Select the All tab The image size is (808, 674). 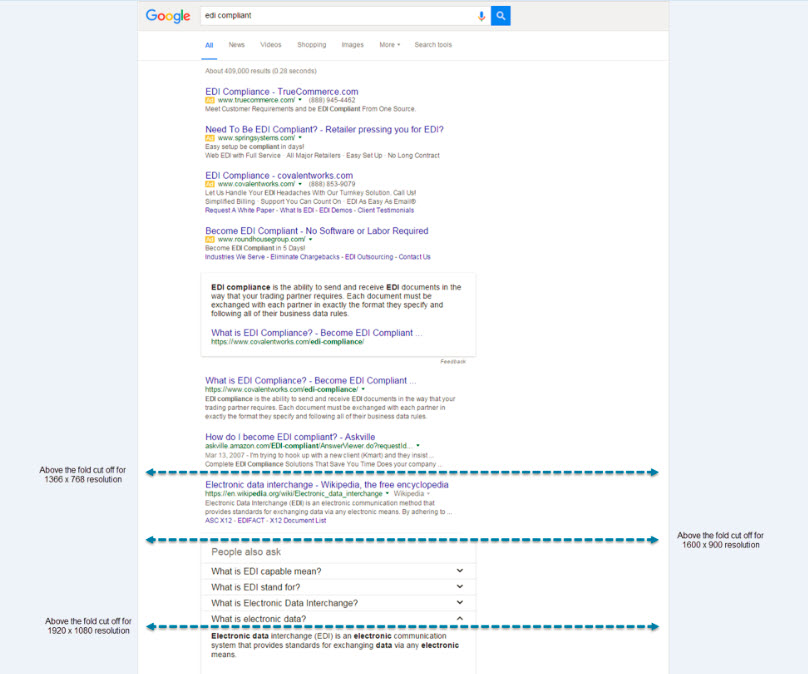click(x=209, y=45)
